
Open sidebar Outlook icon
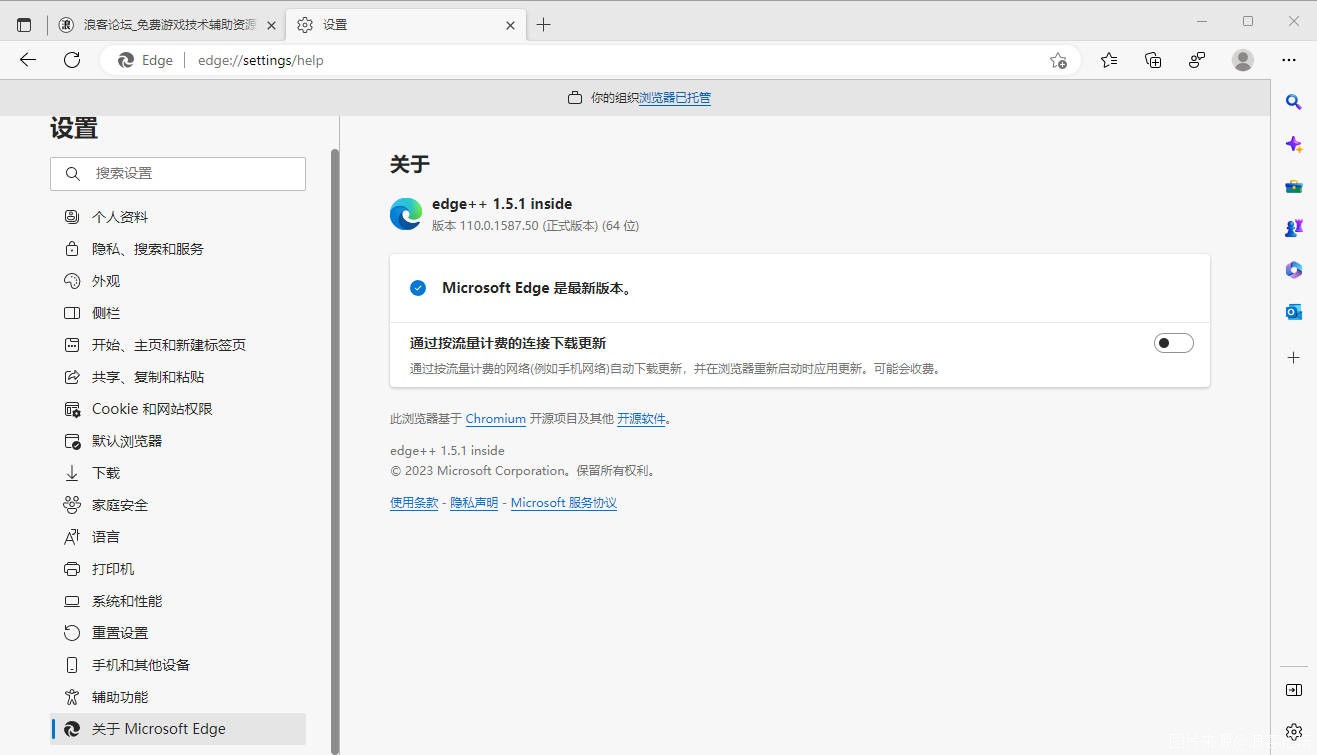[x=1293, y=312]
